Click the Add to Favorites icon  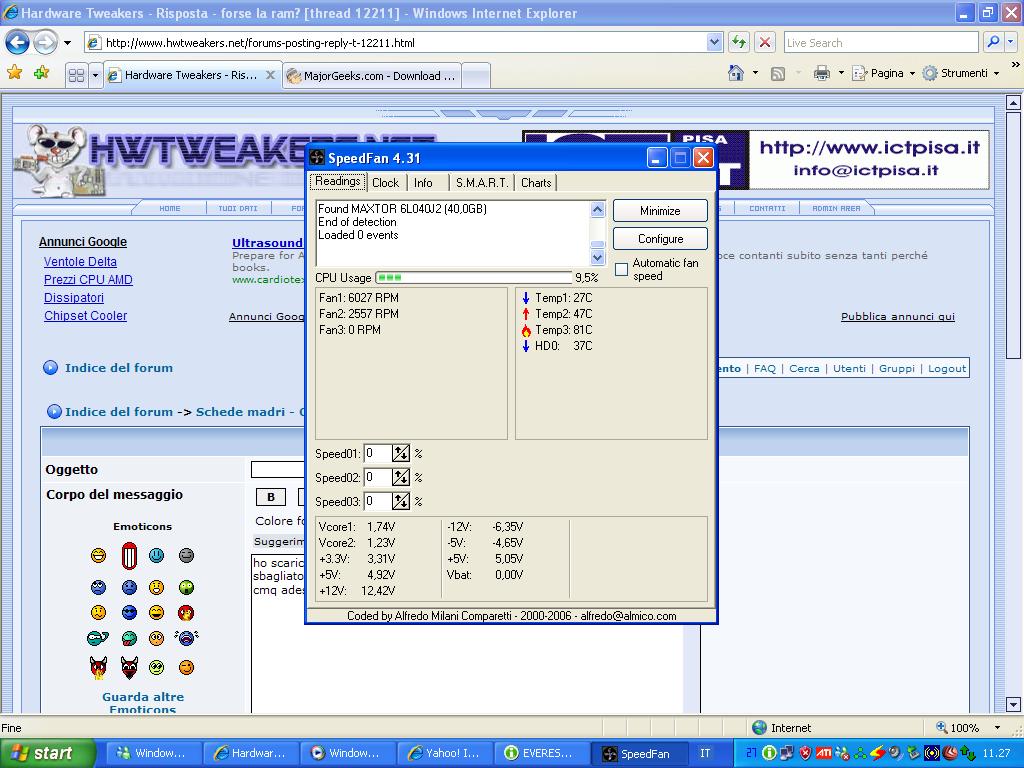pyautogui.click(x=42, y=73)
